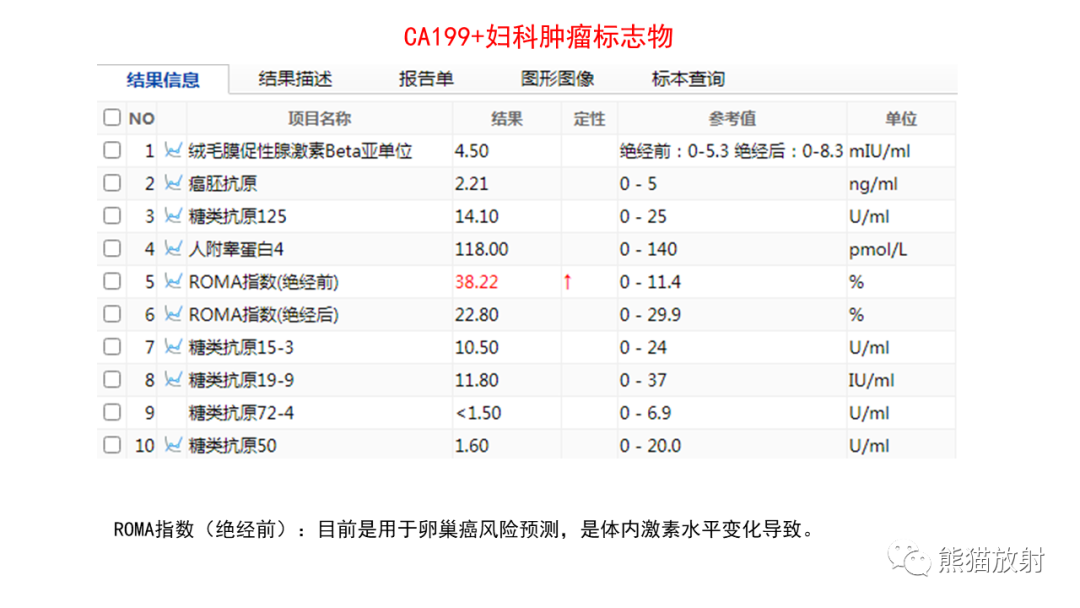Select the 糖类抗原72-4 item name
Screen dimensions: 1080x608
point(241,412)
